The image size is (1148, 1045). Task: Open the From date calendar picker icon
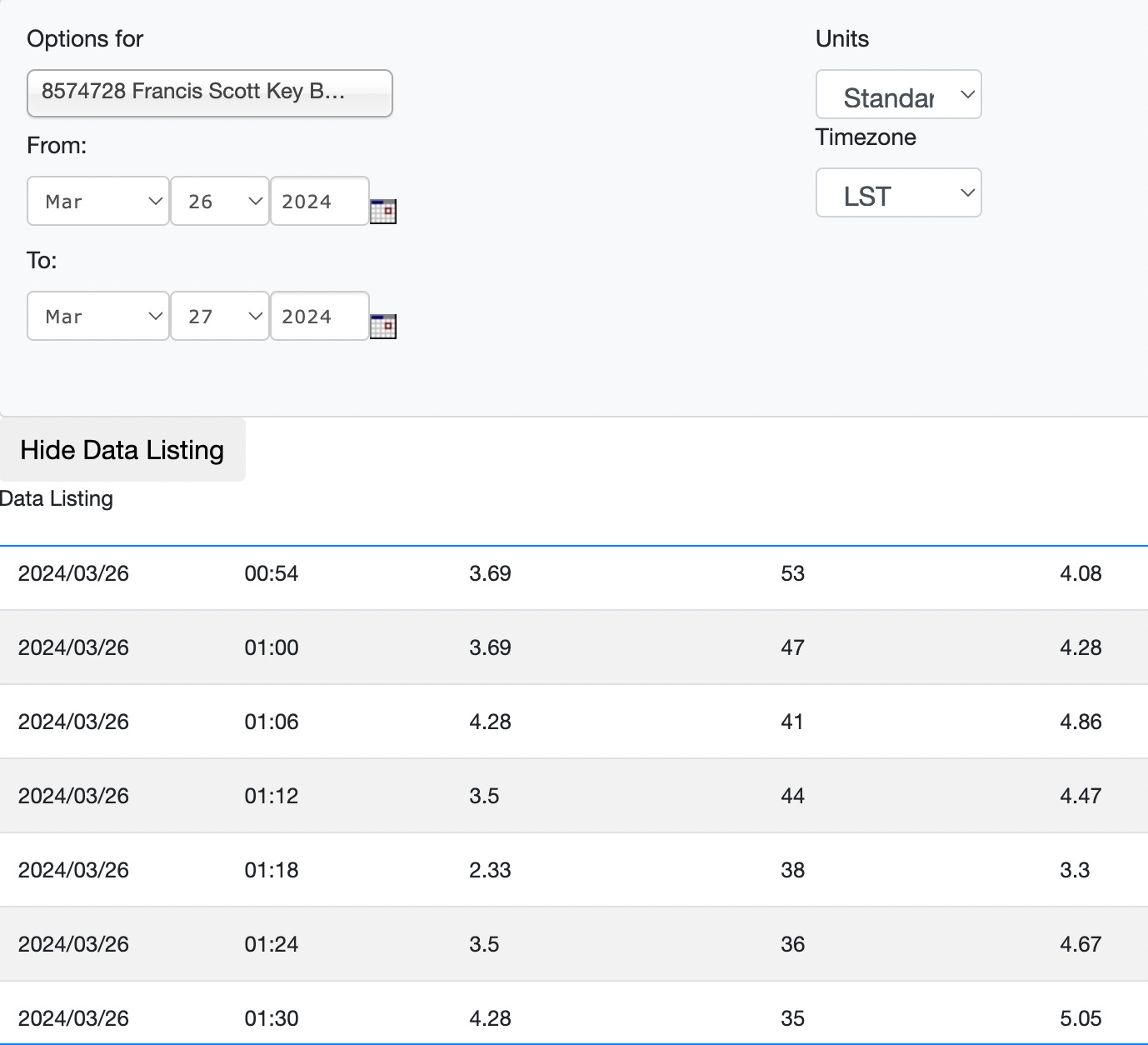382,212
